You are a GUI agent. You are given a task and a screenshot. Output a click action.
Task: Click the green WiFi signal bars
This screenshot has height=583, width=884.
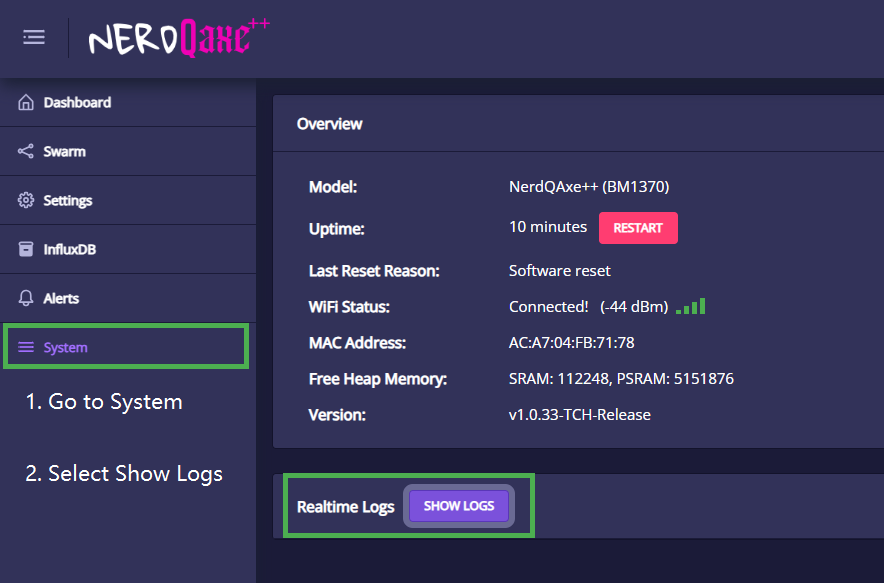[x=690, y=307]
